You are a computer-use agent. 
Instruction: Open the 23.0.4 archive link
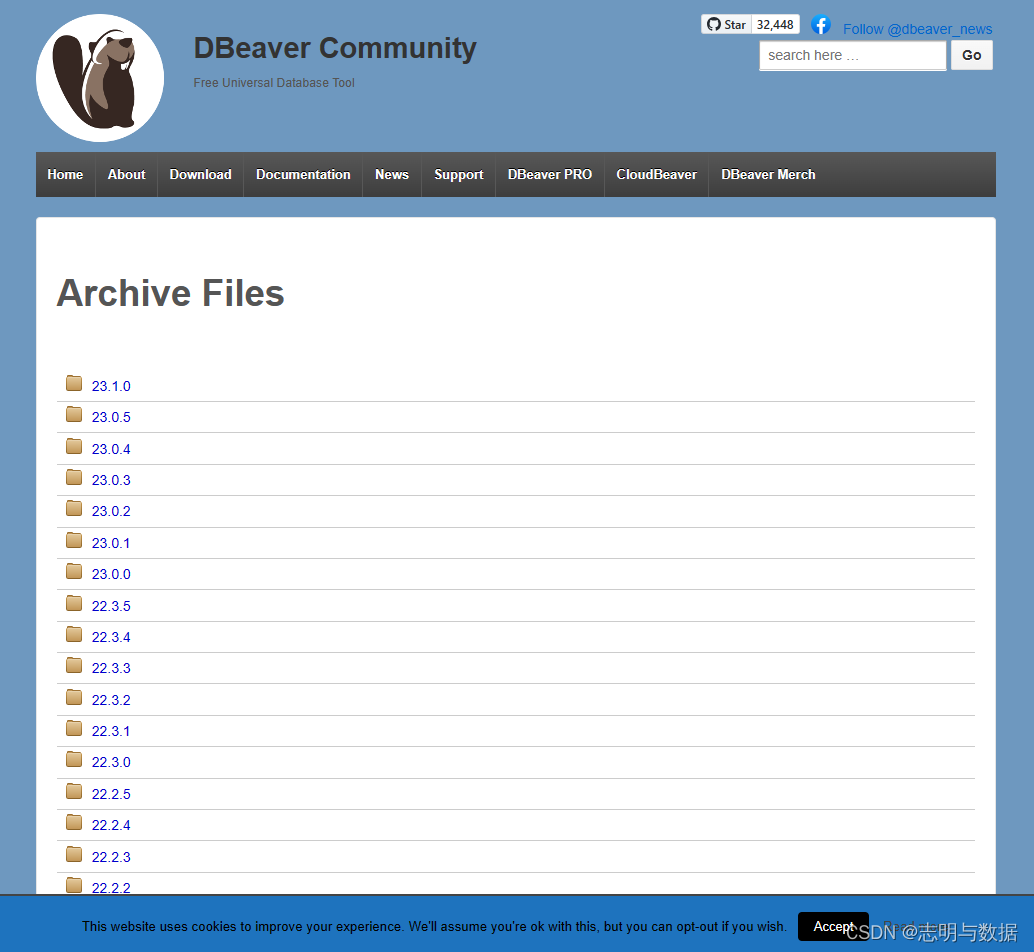pyautogui.click(x=111, y=449)
